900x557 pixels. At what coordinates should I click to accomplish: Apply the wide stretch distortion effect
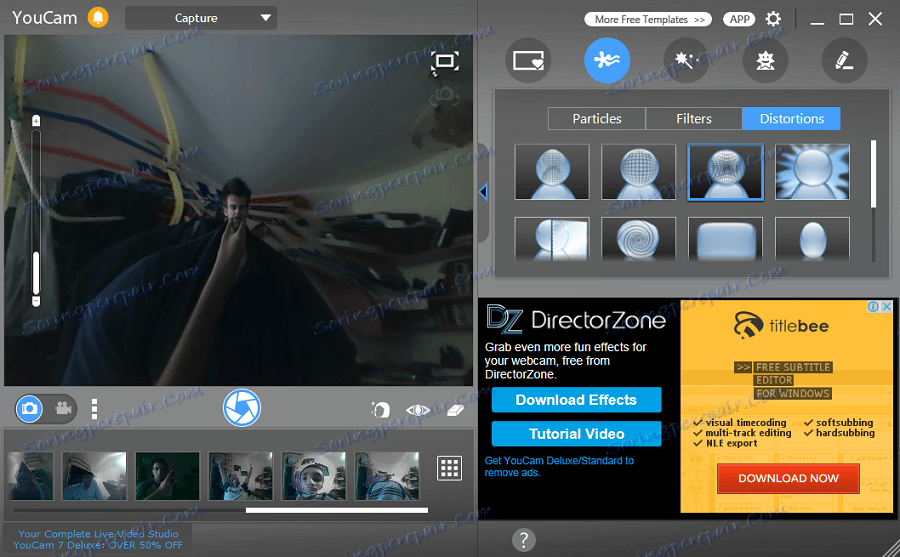[726, 239]
